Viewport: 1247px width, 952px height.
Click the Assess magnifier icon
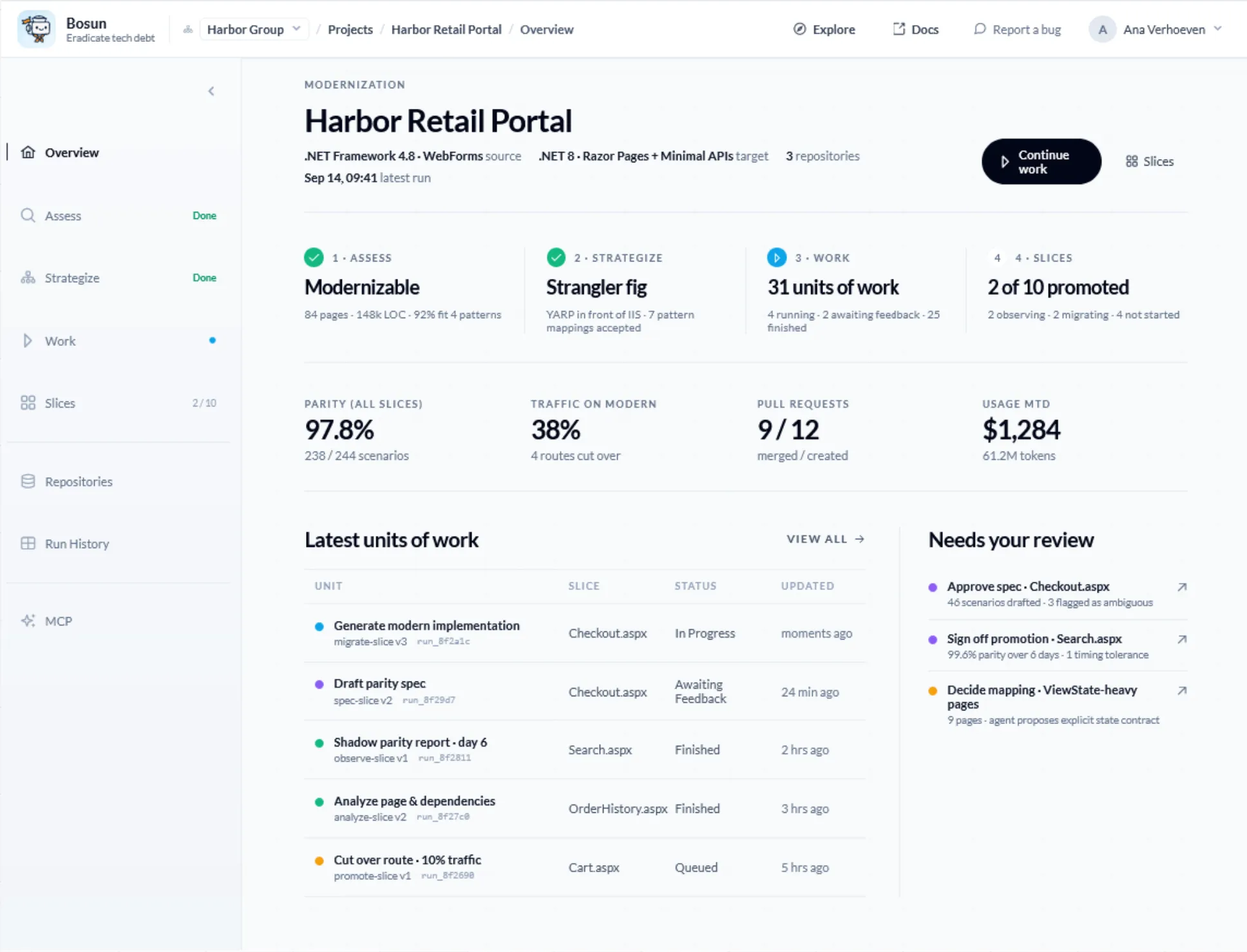pos(28,215)
